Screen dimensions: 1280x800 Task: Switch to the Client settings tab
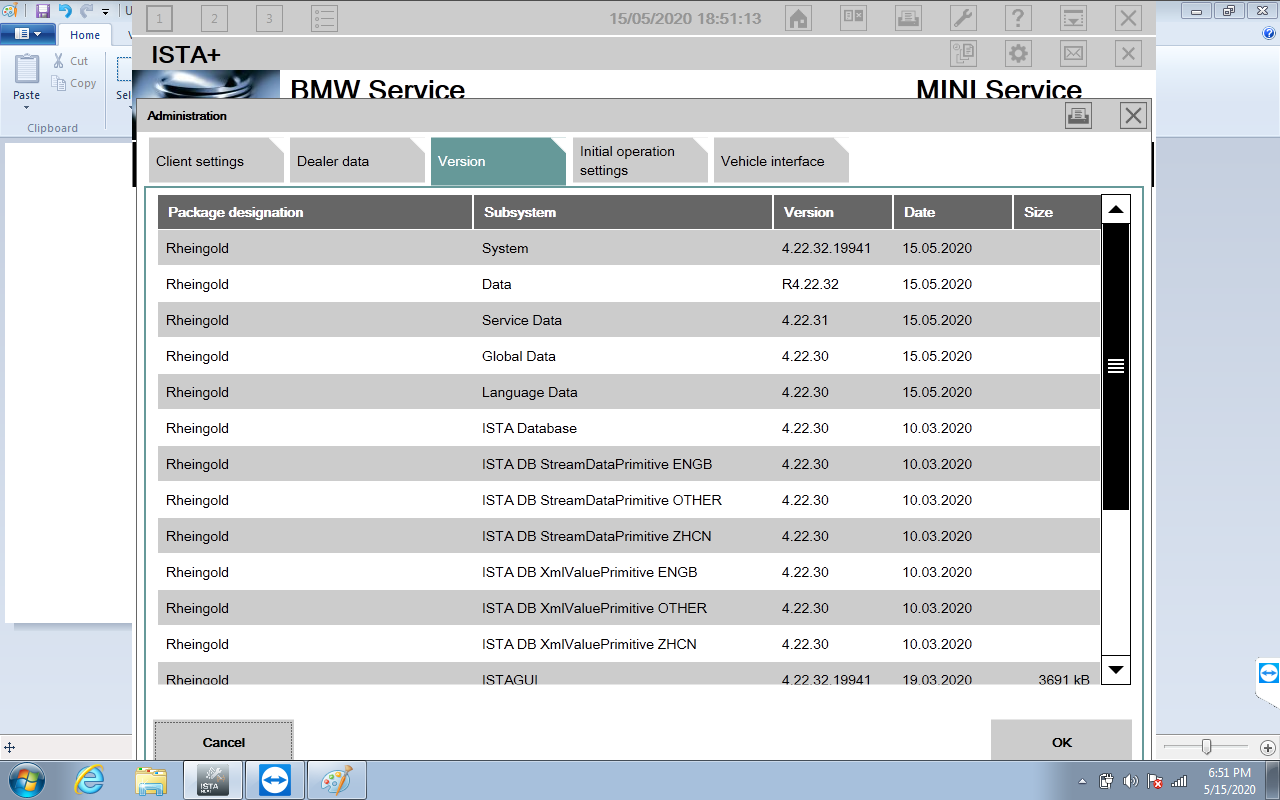coord(215,160)
